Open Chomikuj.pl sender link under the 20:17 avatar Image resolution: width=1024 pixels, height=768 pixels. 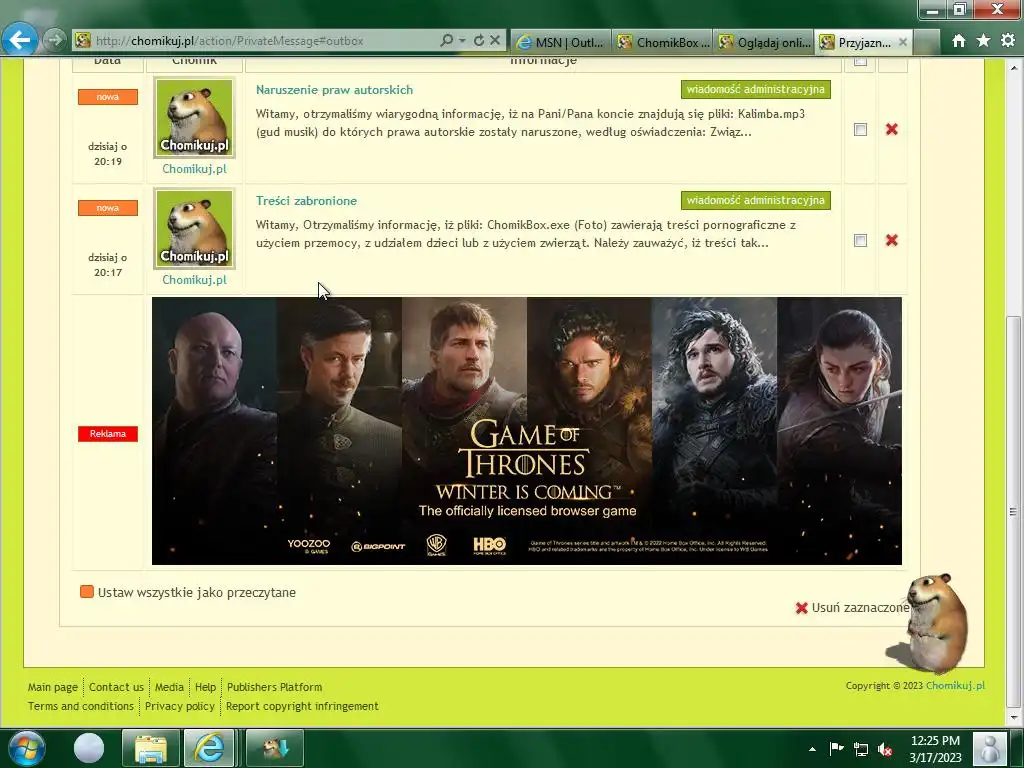tap(194, 280)
